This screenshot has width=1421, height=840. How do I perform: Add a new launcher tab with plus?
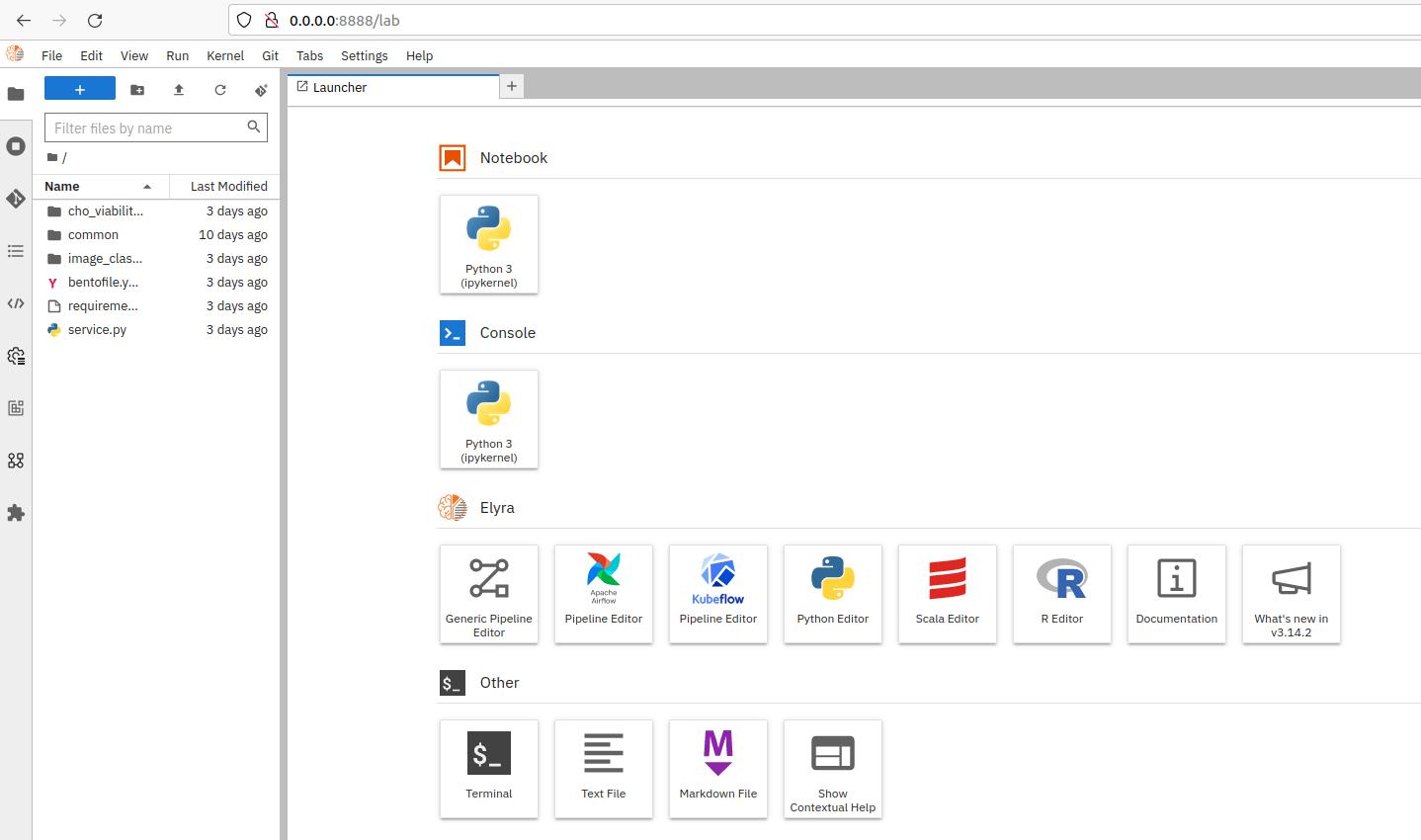point(512,87)
